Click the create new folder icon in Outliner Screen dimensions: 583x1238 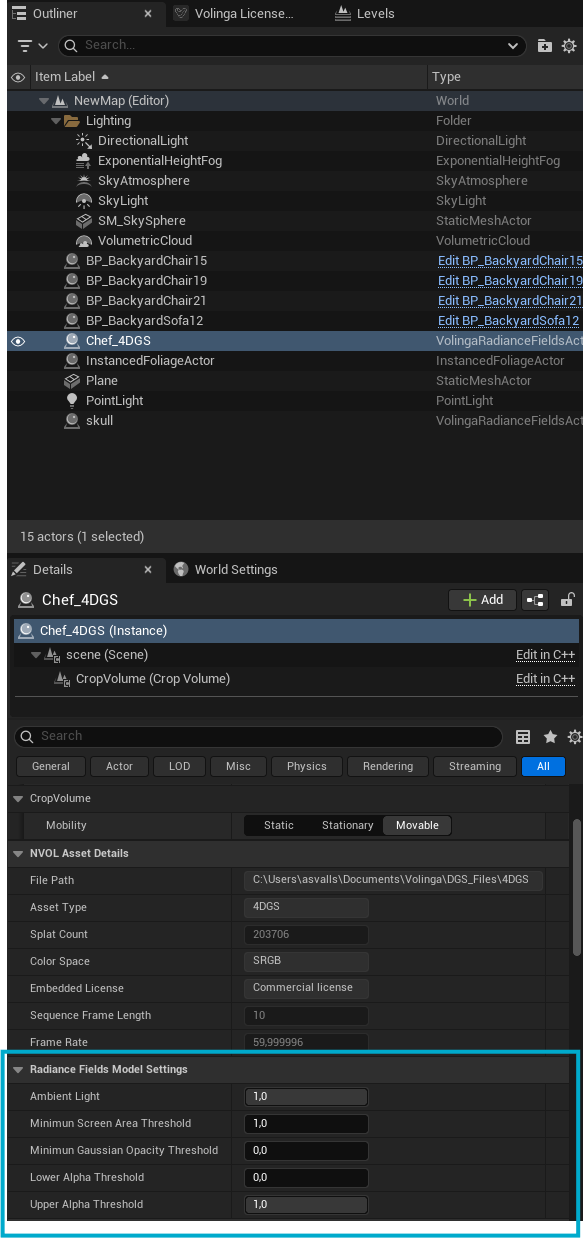[x=545, y=46]
